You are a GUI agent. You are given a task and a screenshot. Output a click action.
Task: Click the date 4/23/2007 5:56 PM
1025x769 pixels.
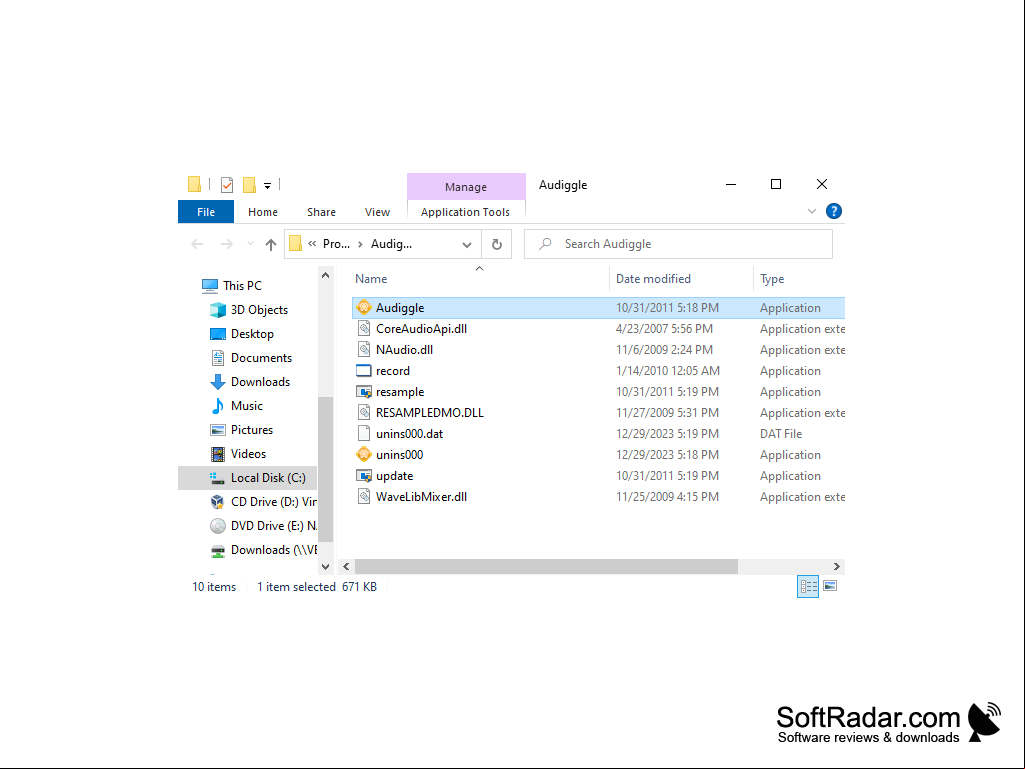pyautogui.click(x=664, y=328)
